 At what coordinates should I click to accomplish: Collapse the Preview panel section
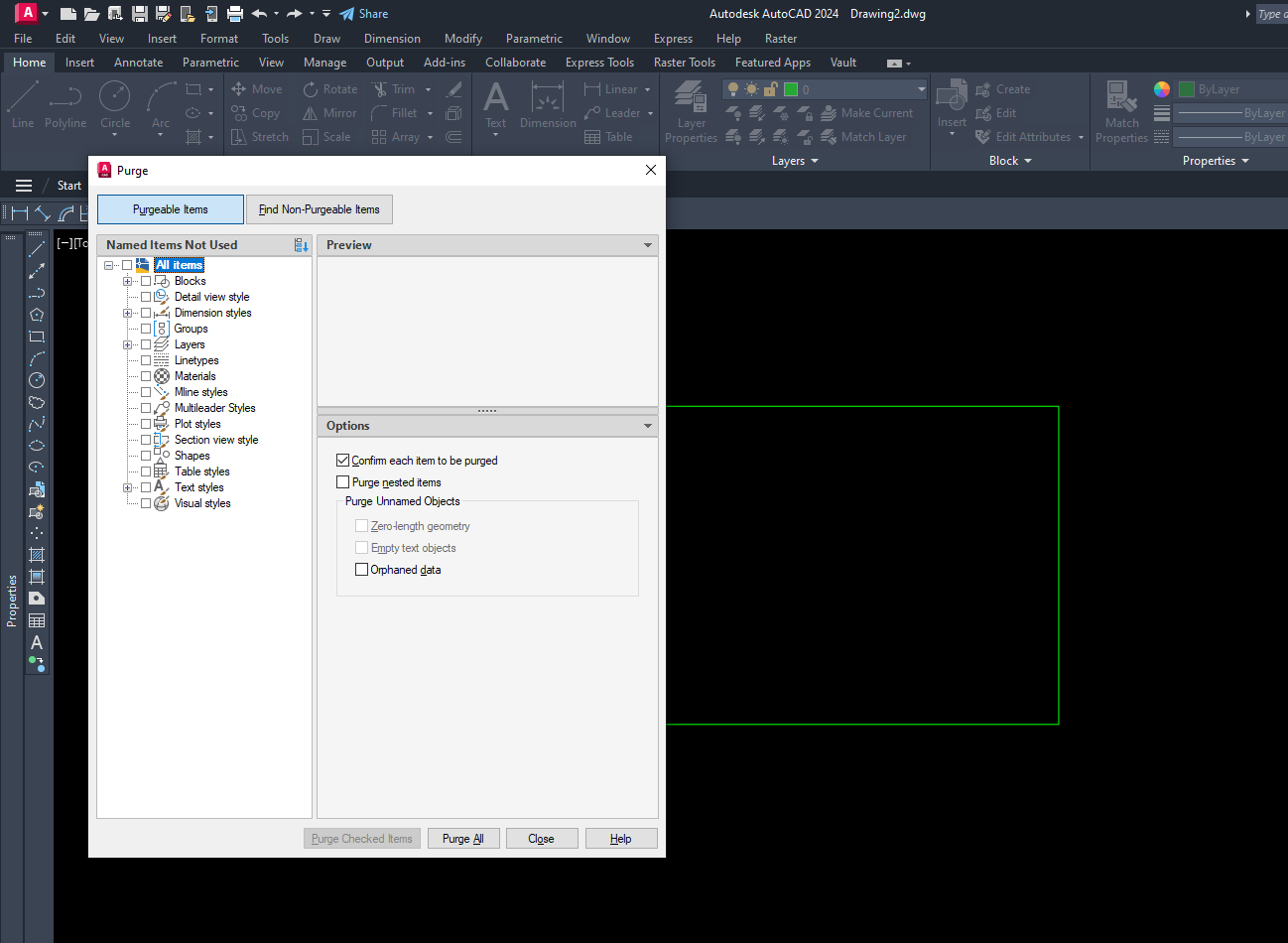647,245
